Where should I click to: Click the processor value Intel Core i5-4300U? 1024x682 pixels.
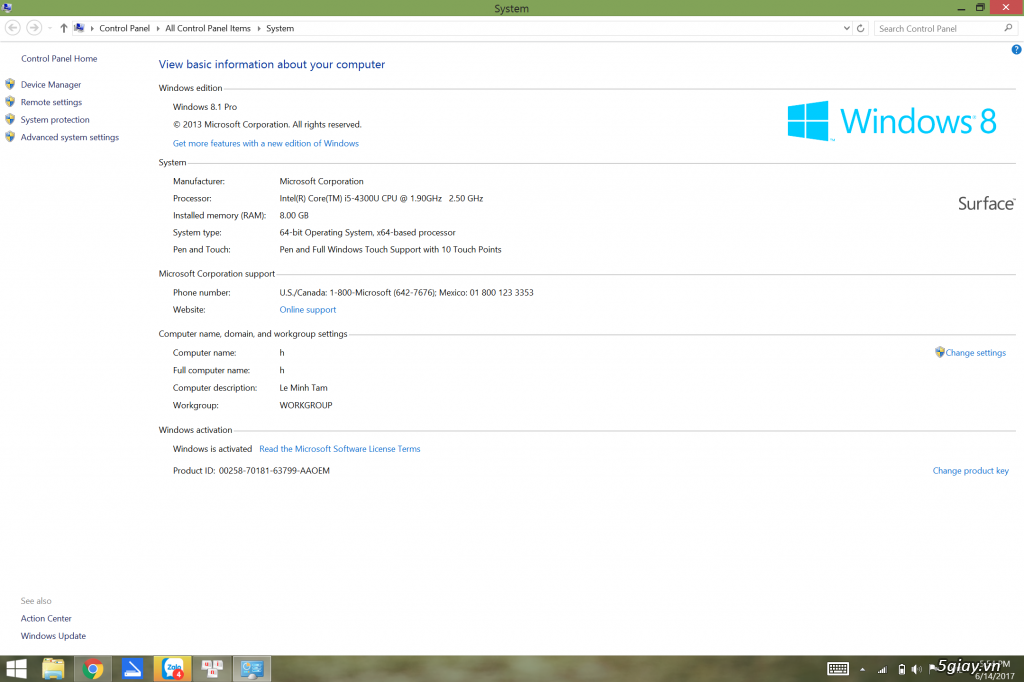coord(381,198)
